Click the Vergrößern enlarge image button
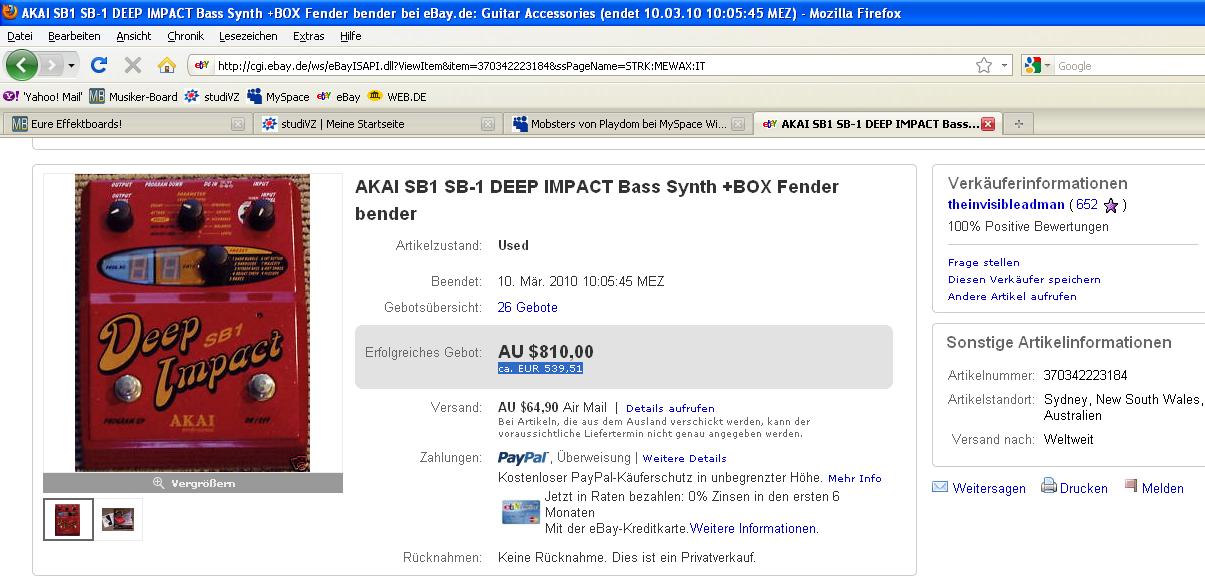 (x=193, y=483)
